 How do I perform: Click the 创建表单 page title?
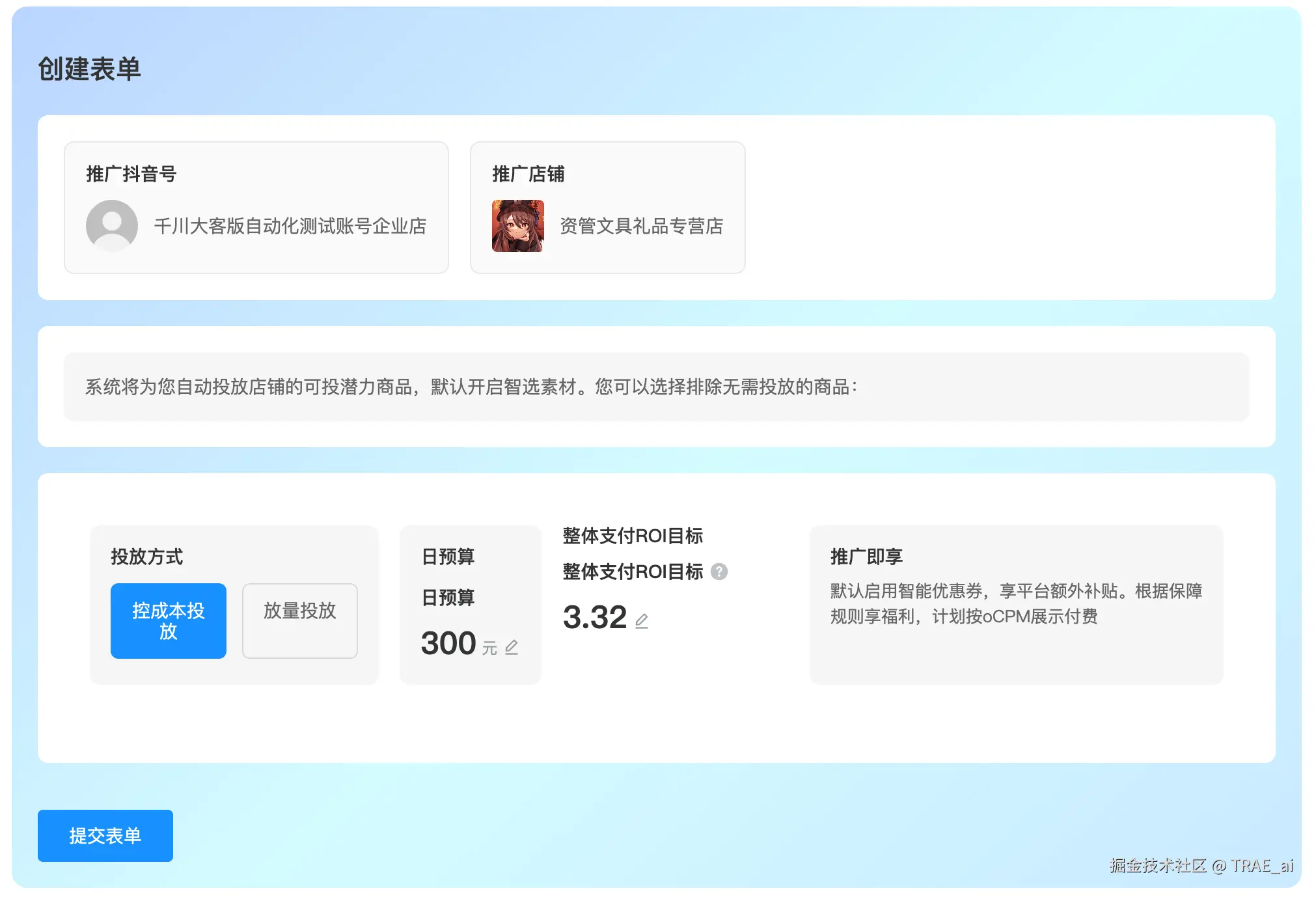[90, 69]
